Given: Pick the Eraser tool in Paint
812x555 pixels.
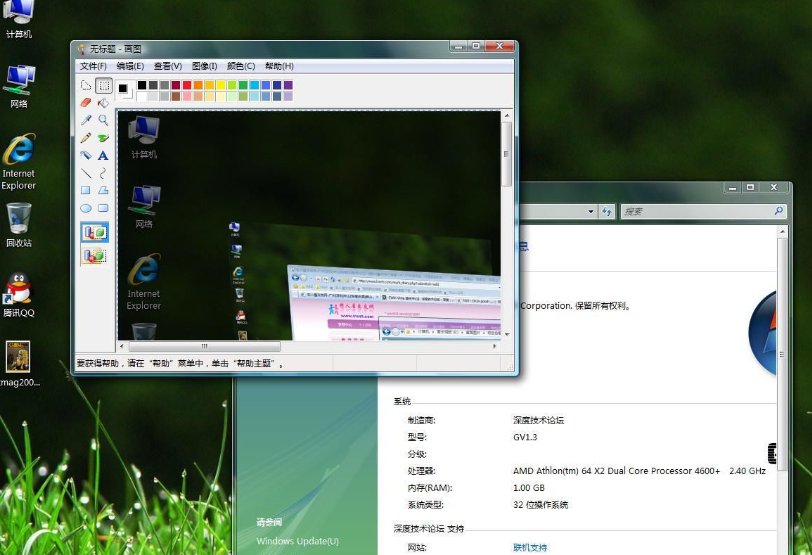Looking at the screenshot, I should [x=86, y=103].
